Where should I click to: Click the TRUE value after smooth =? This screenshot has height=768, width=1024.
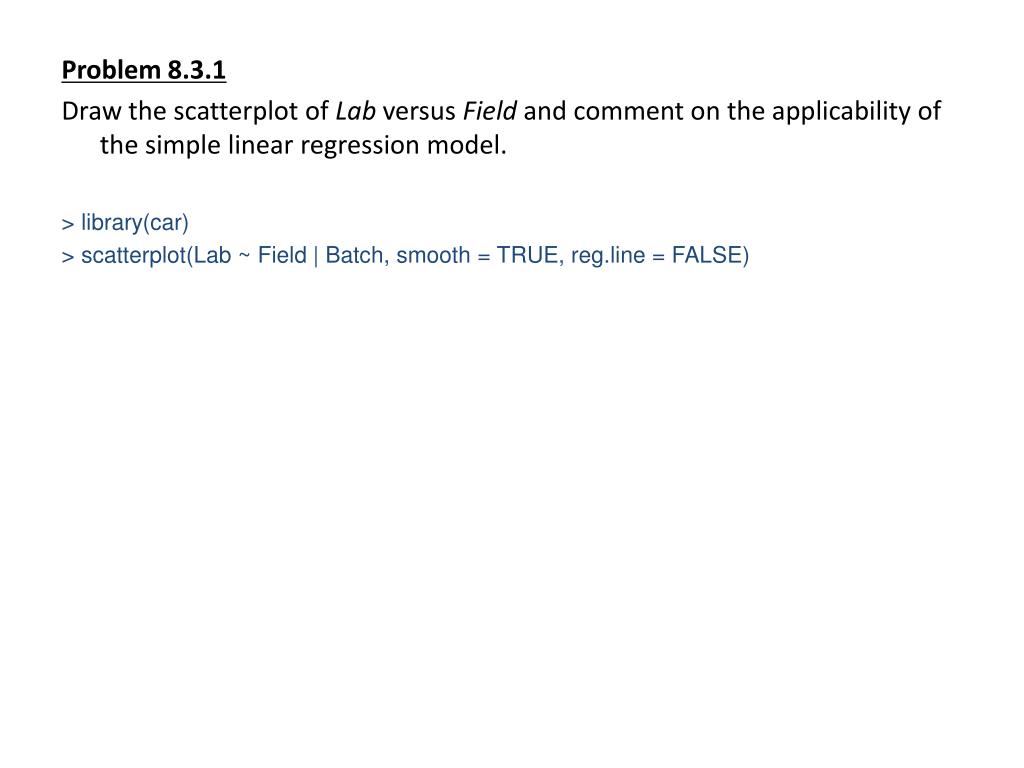click(527, 255)
